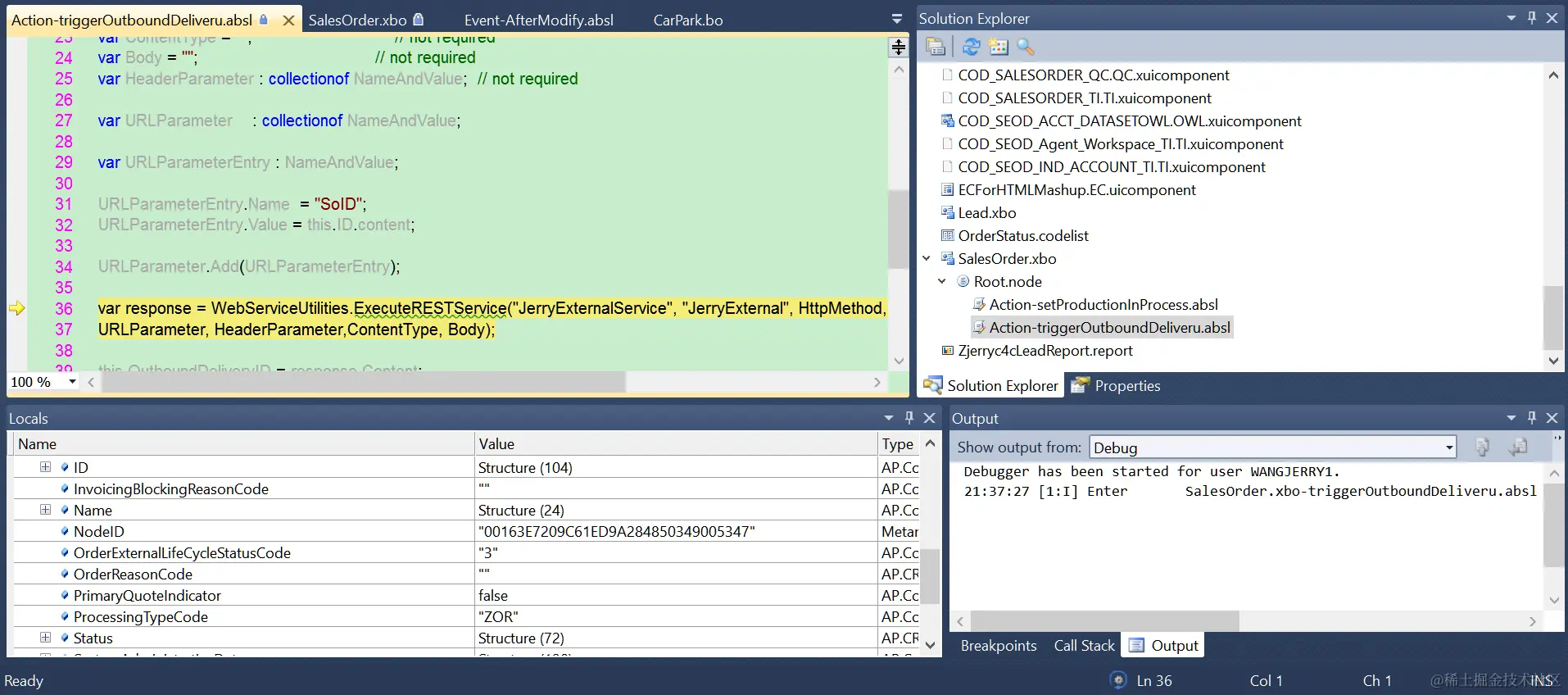Click the Output toolbar overflow chevron

(x=1557, y=439)
